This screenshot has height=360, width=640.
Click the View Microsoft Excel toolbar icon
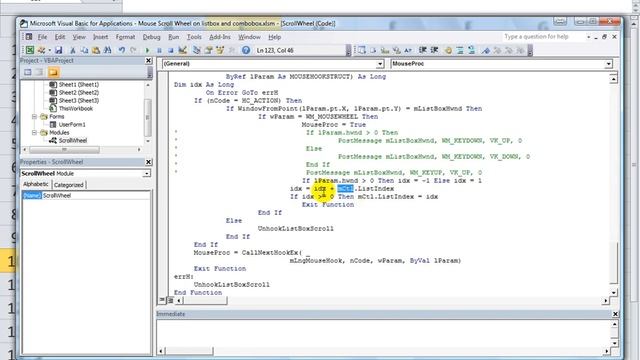tap(30, 50)
